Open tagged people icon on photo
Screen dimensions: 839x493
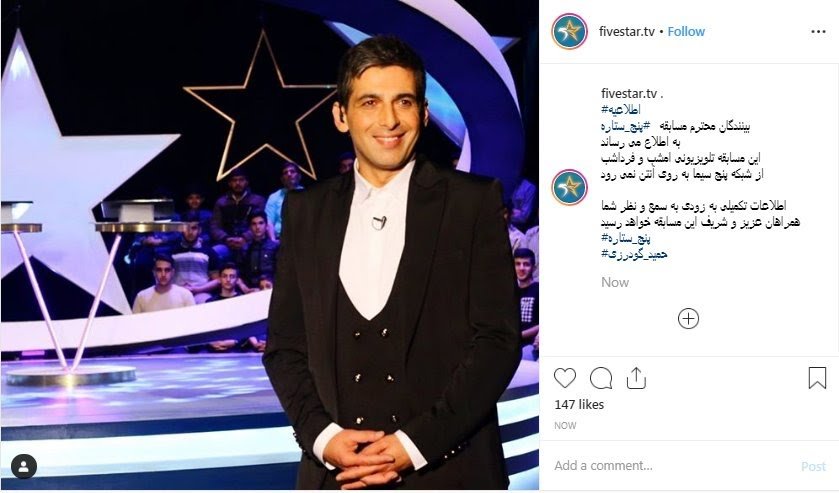(x=24, y=466)
